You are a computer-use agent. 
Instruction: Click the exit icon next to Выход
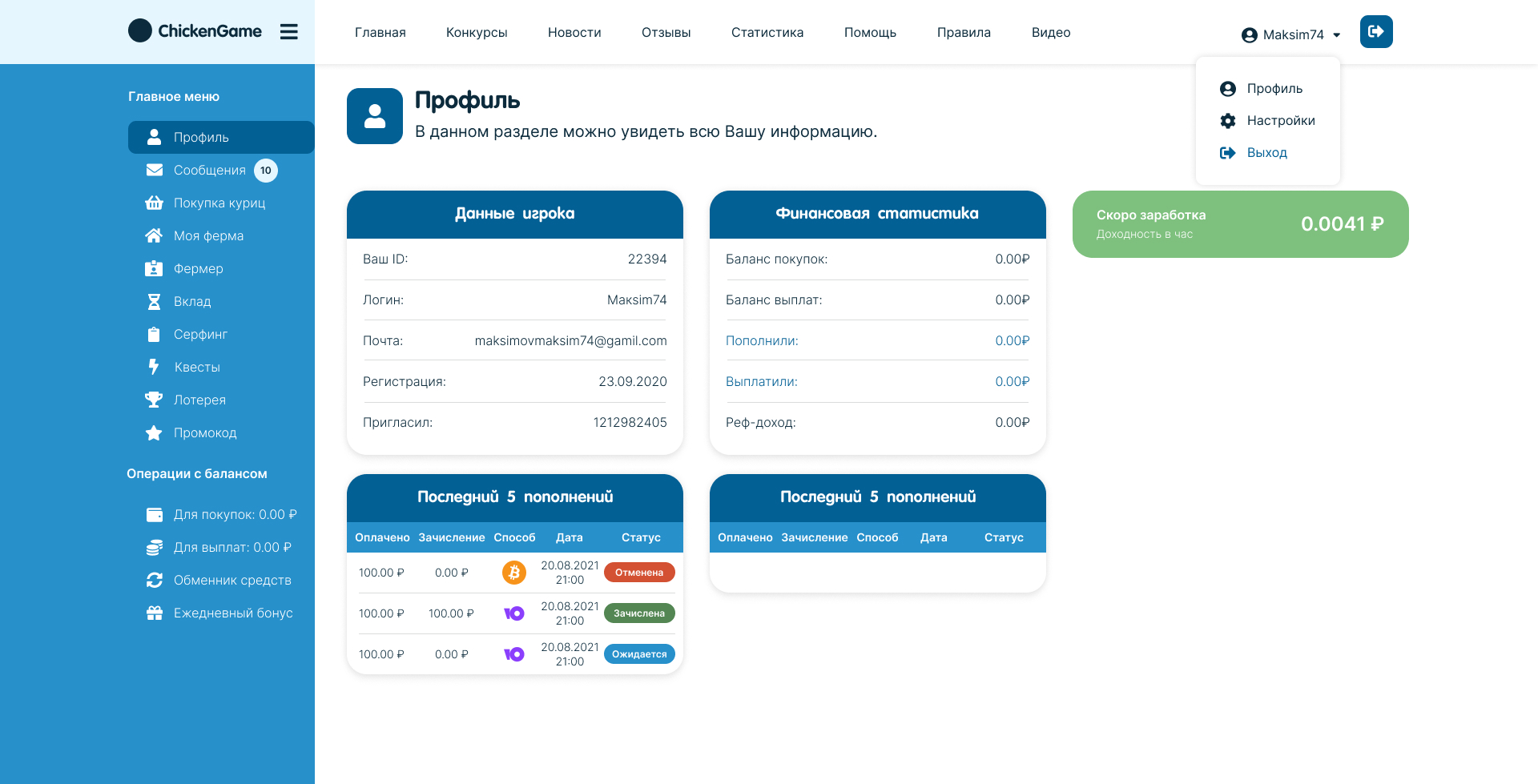click(1227, 153)
